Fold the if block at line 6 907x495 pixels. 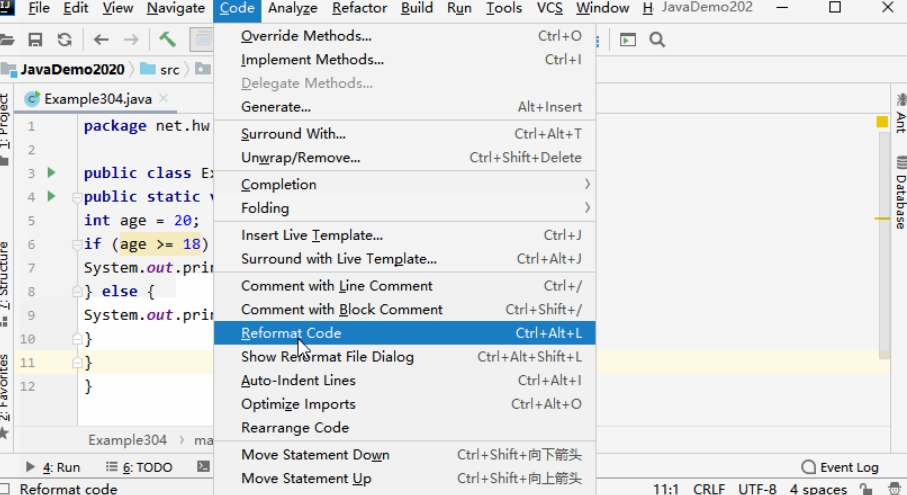pyautogui.click(x=76, y=245)
